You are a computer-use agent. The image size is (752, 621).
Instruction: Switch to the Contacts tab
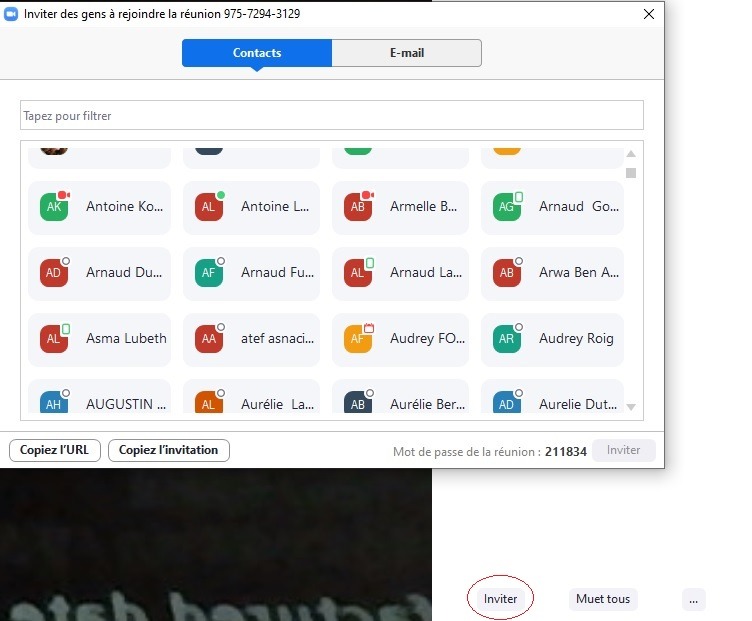pos(257,53)
